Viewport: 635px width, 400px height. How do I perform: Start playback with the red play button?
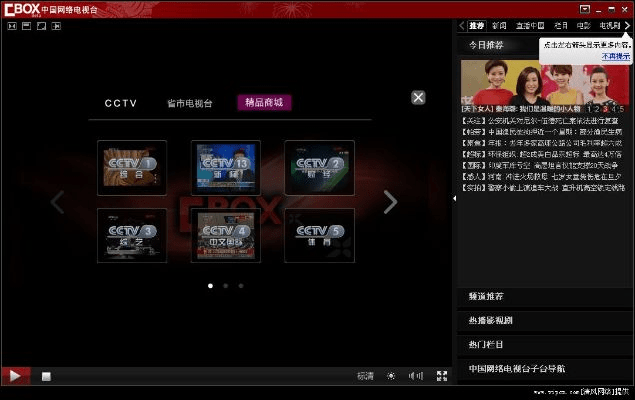[15, 376]
